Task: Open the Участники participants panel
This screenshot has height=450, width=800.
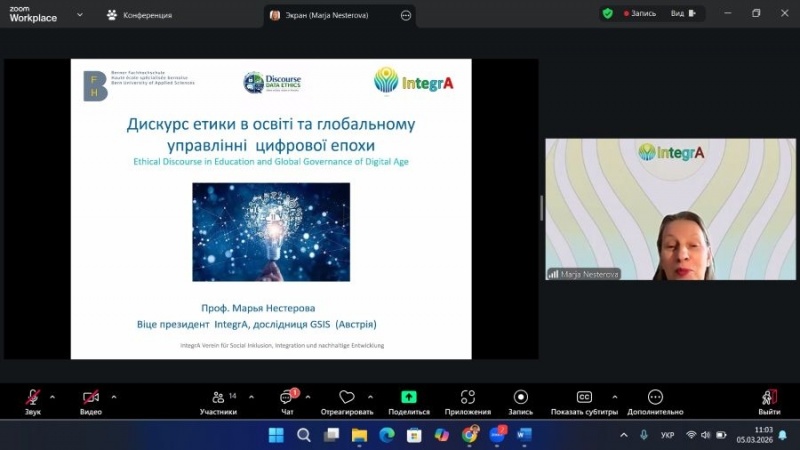Action: pos(218,397)
